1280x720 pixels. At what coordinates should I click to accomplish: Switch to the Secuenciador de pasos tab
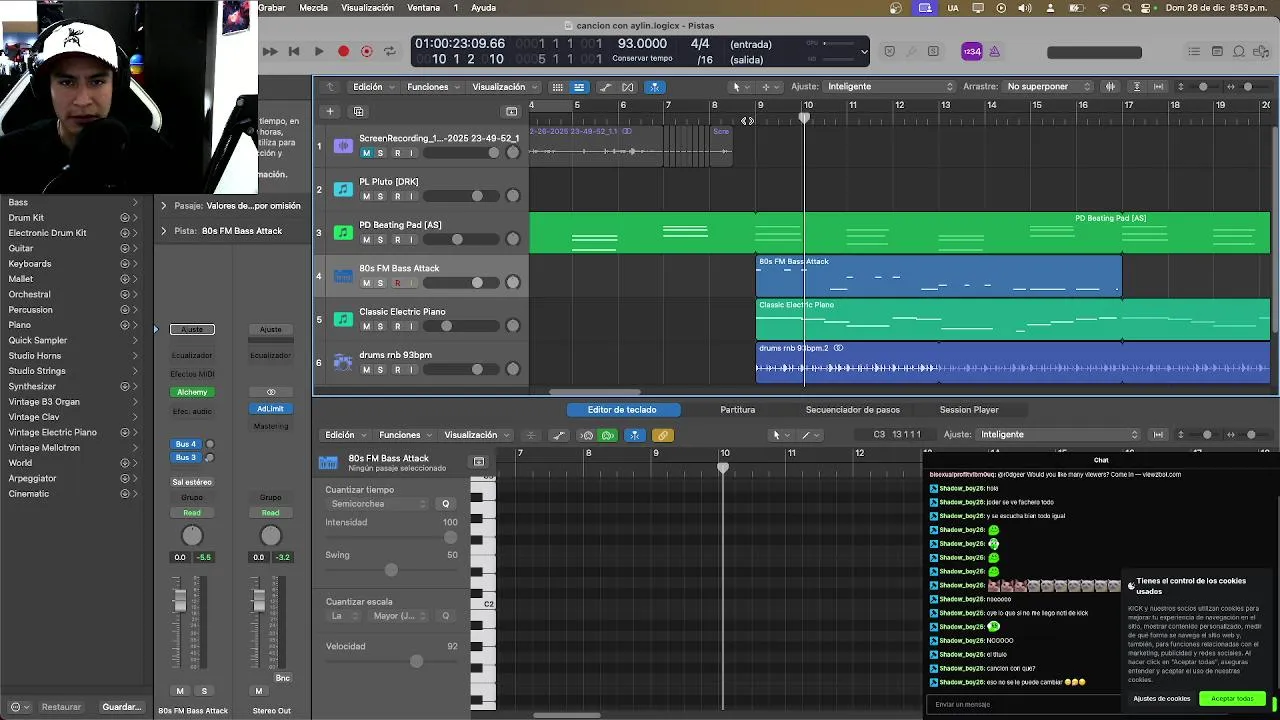click(x=853, y=410)
